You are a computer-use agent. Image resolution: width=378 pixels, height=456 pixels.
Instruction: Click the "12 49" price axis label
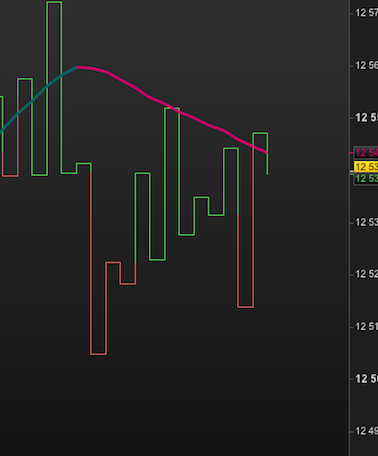coord(366,431)
